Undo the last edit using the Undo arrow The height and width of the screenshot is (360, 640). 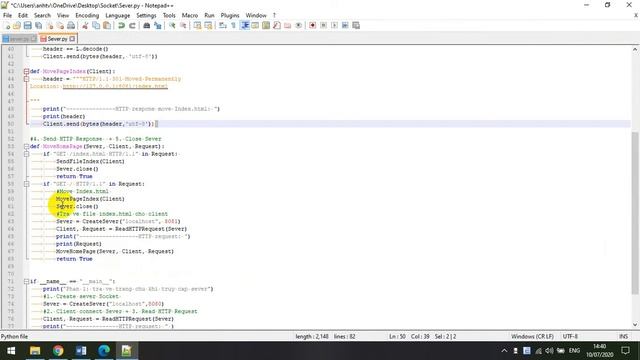pos(121,25)
